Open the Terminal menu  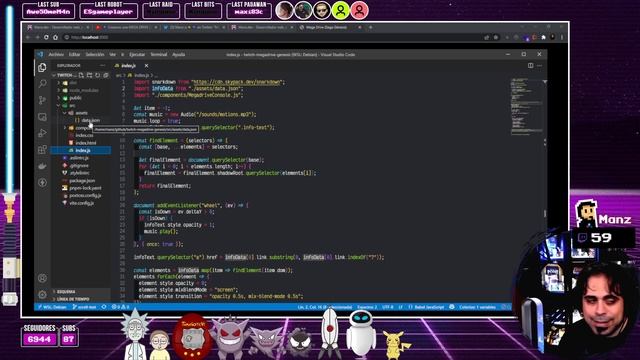[159, 54]
